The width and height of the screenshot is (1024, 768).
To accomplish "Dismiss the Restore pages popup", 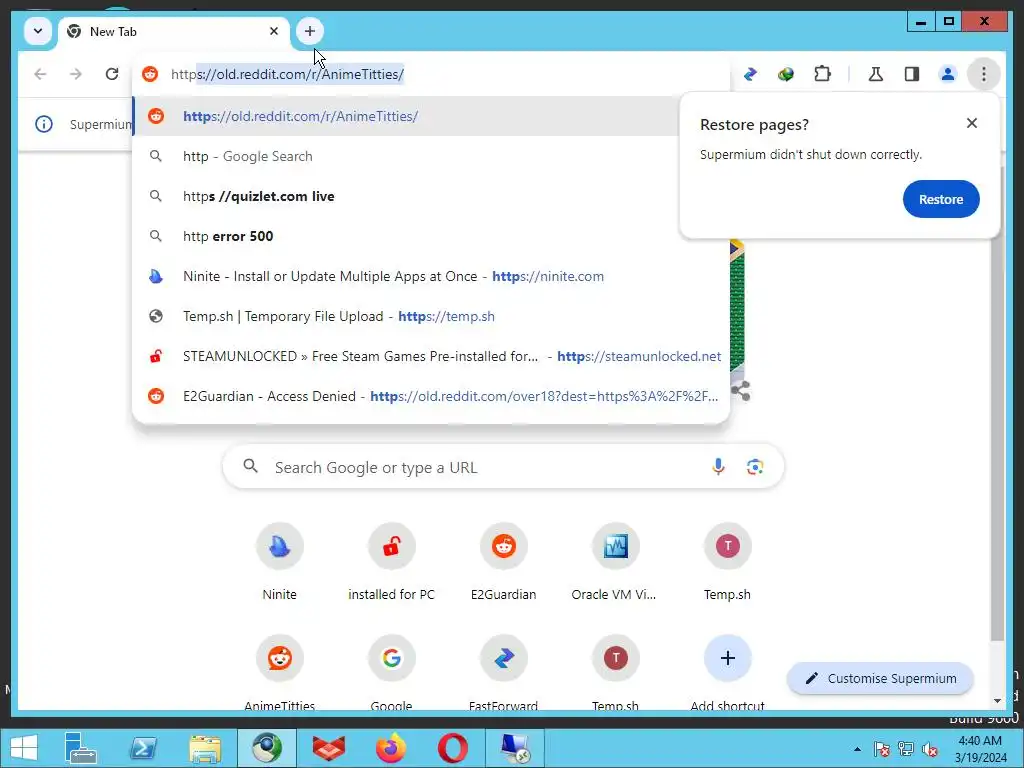I will 972,123.
